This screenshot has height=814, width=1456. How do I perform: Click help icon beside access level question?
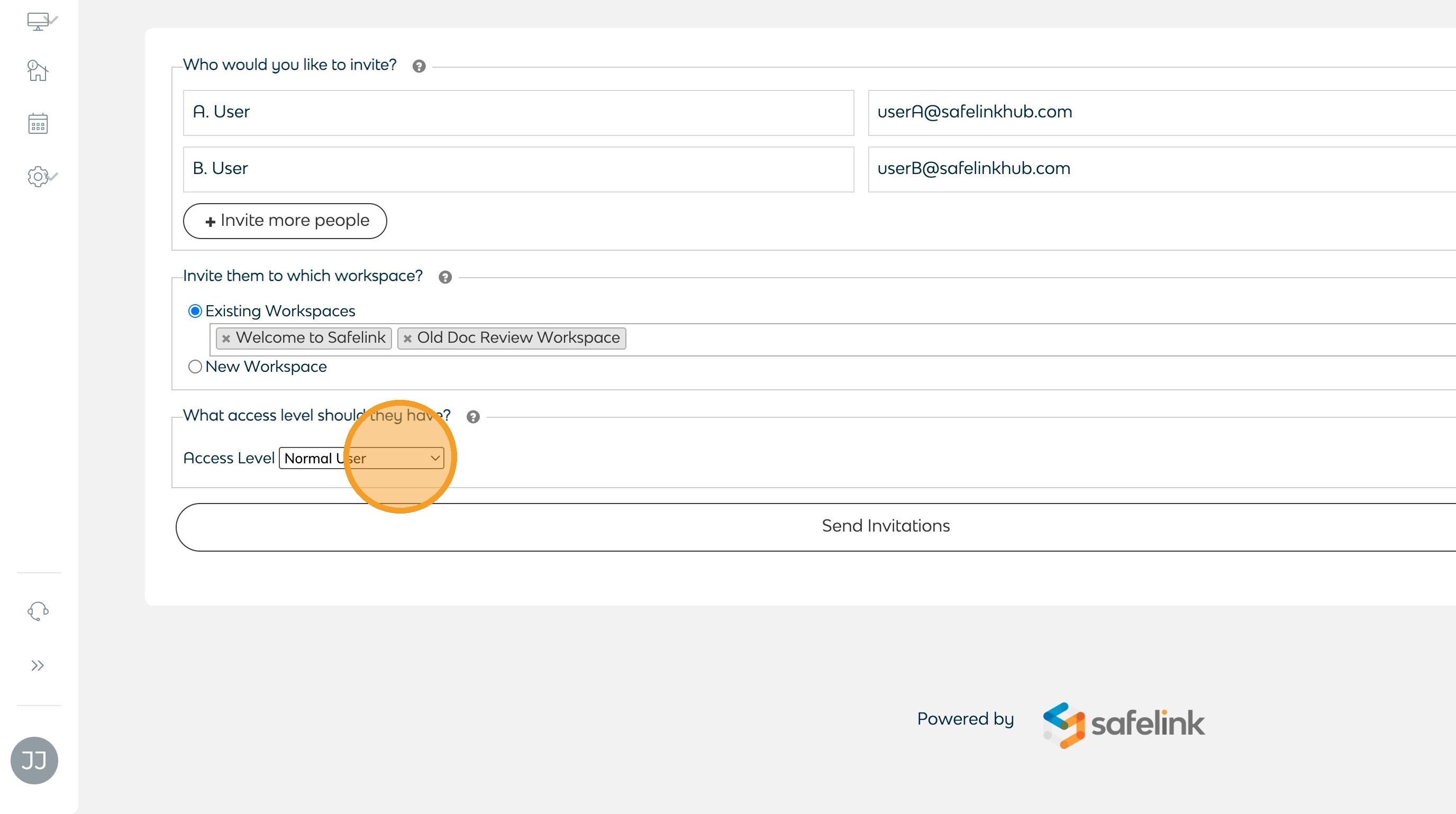[x=473, y=417]
